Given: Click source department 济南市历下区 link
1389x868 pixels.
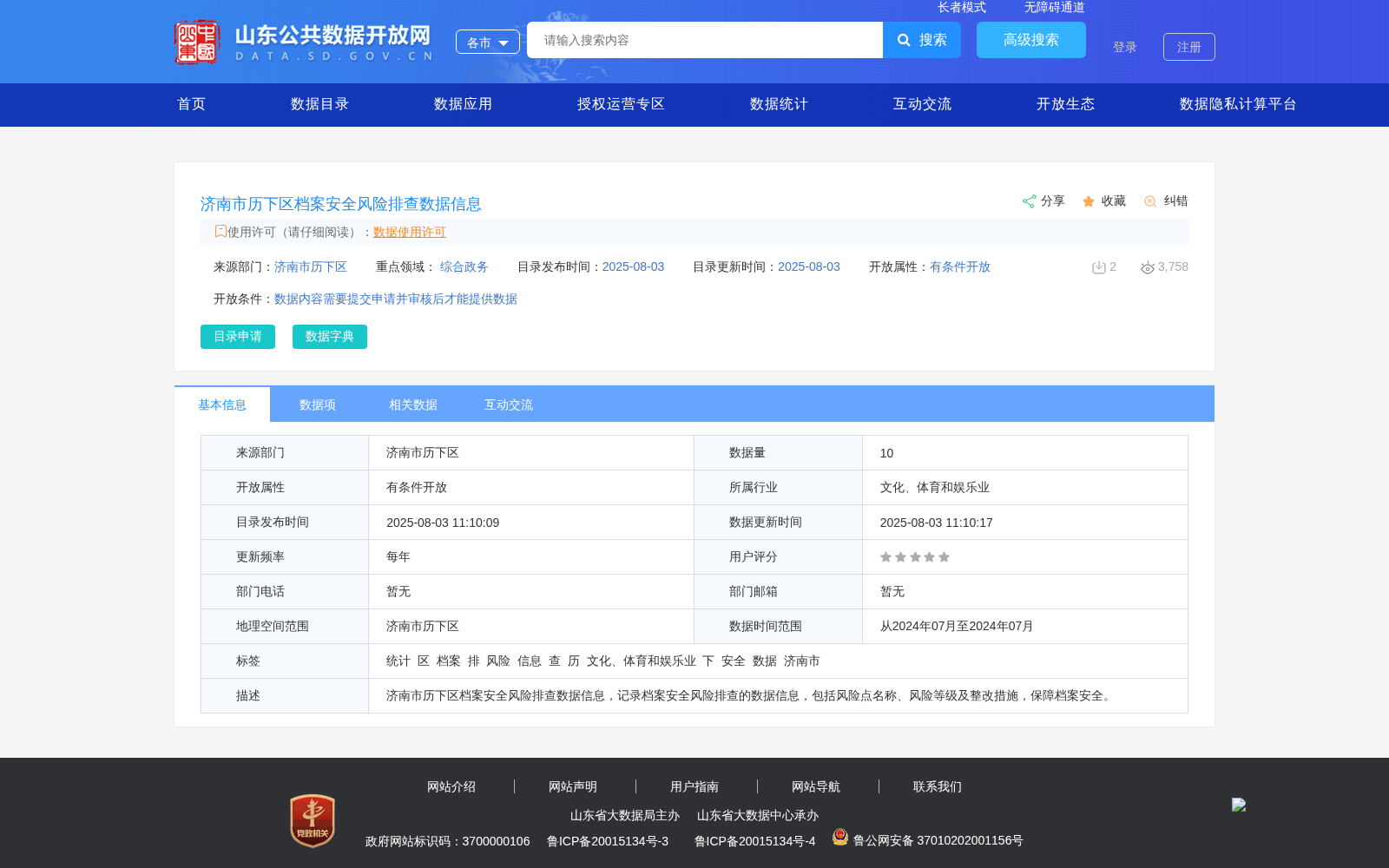Looking at the screenshot, I should [x=311, y=266].
